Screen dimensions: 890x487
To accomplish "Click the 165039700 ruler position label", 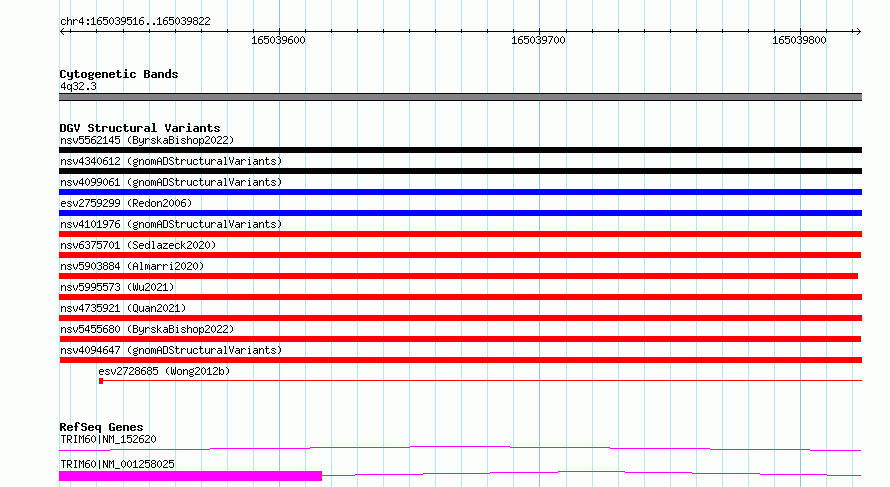I will (538, 40).
